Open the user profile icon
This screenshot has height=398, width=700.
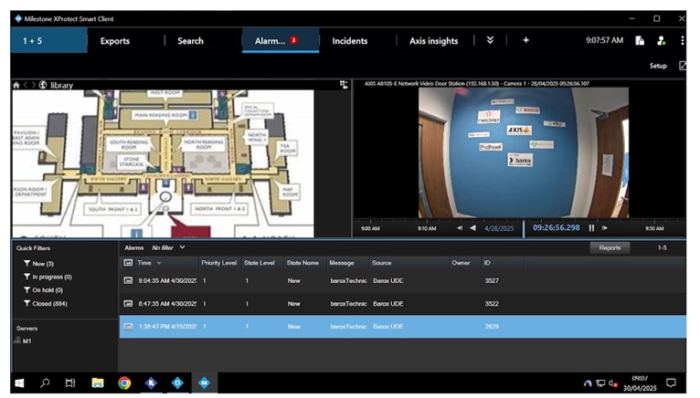tap(661, 41)
